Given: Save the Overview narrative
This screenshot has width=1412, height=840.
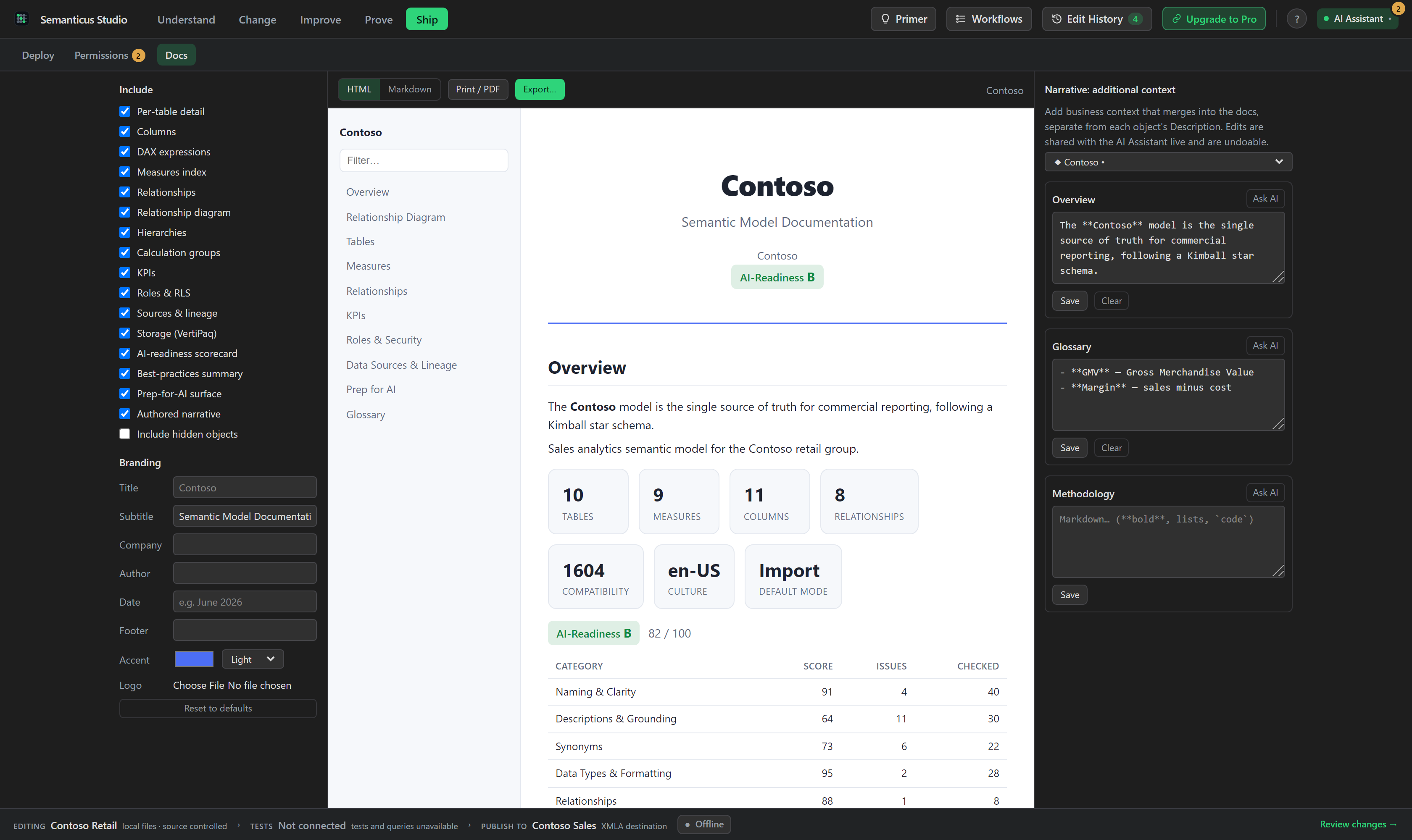Looking at the screenshot, I should (1070, 301).
